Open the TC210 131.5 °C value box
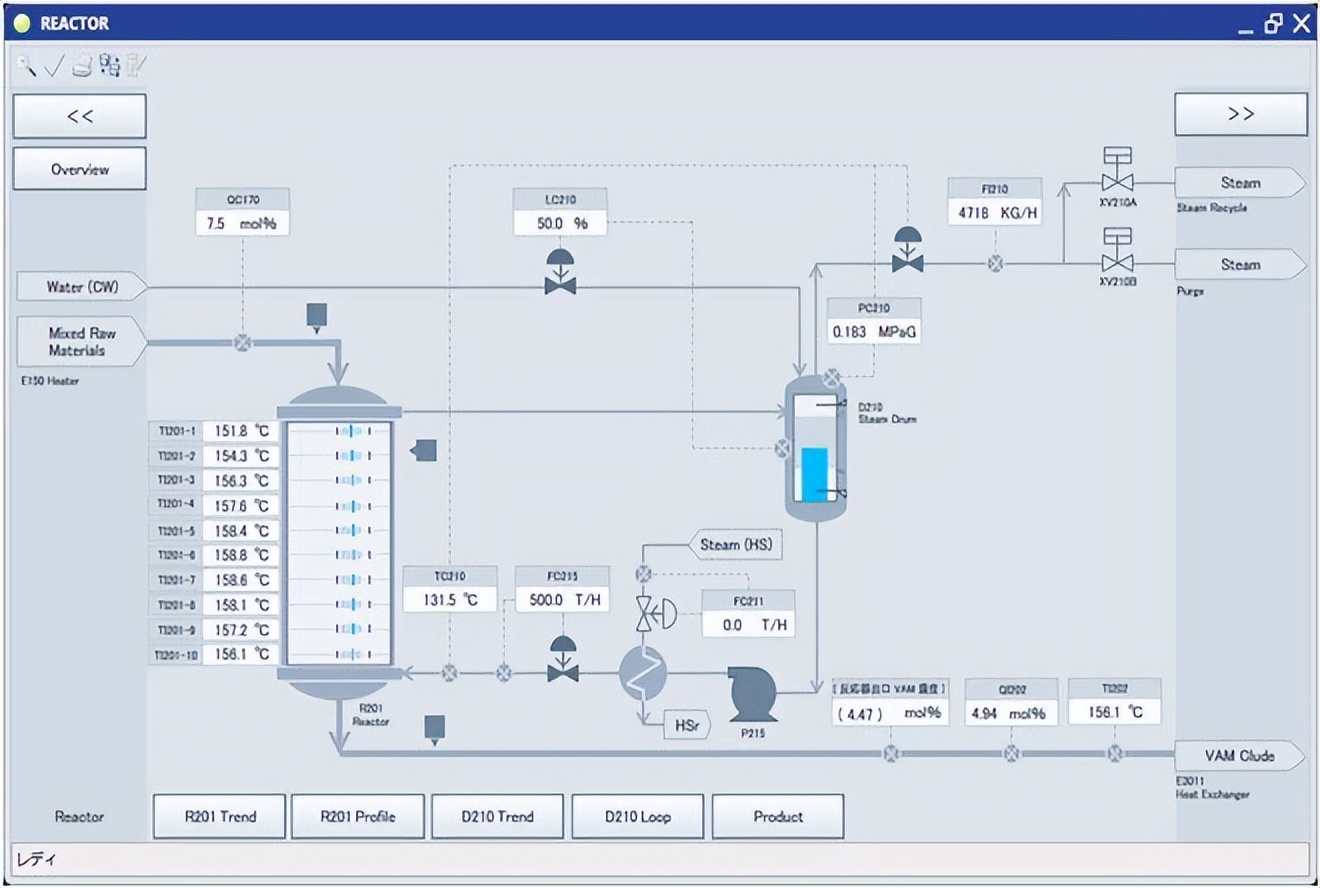The height and width of the screenshot is (888, 1320). [450, 600]
